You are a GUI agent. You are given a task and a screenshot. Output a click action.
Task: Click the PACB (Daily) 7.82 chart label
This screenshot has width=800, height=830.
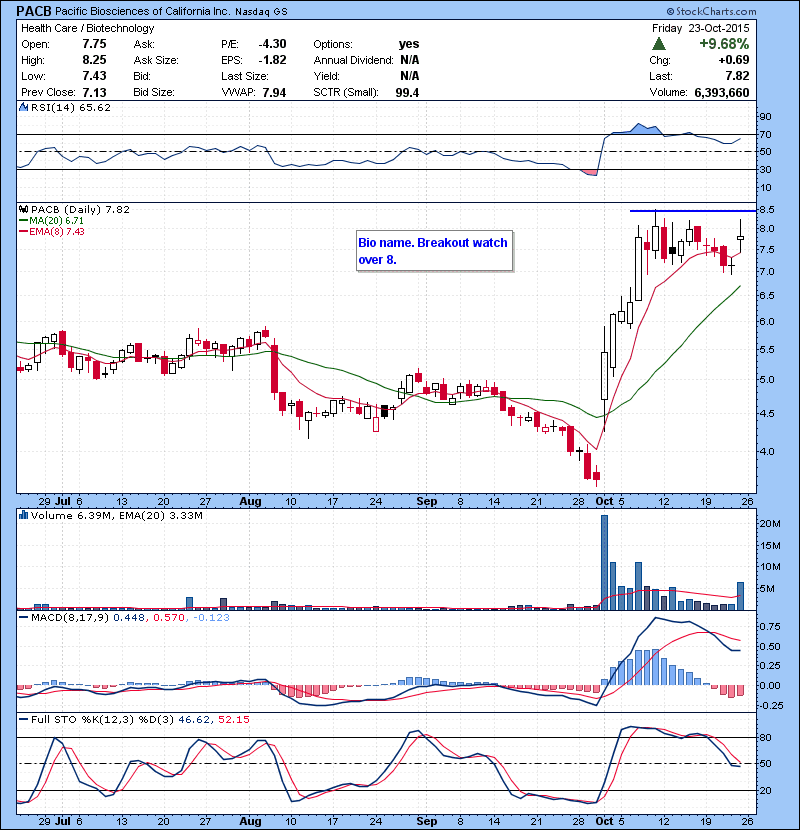(80, 209)
